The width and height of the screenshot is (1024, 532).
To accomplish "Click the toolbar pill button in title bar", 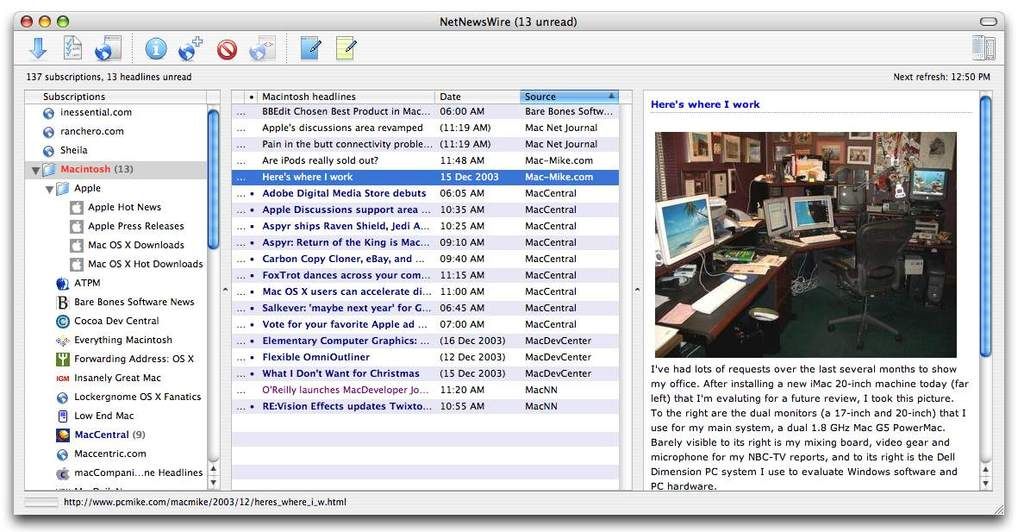I will tap(989, 22).
